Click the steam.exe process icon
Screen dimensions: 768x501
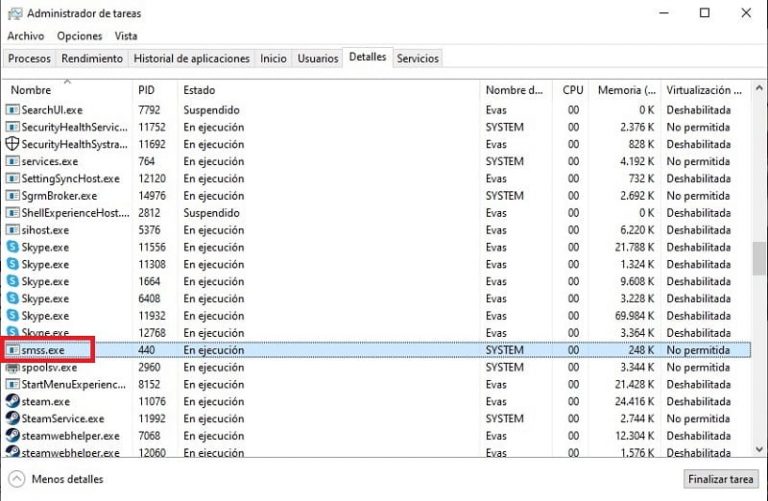[x=13, y=401]
